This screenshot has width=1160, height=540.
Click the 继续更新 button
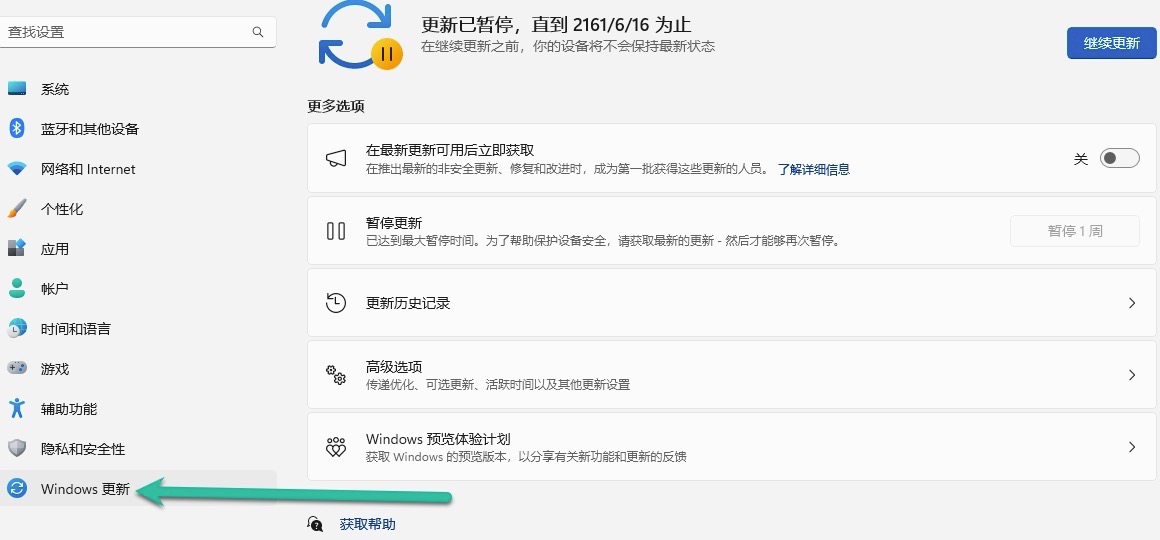coord(1111,43)
